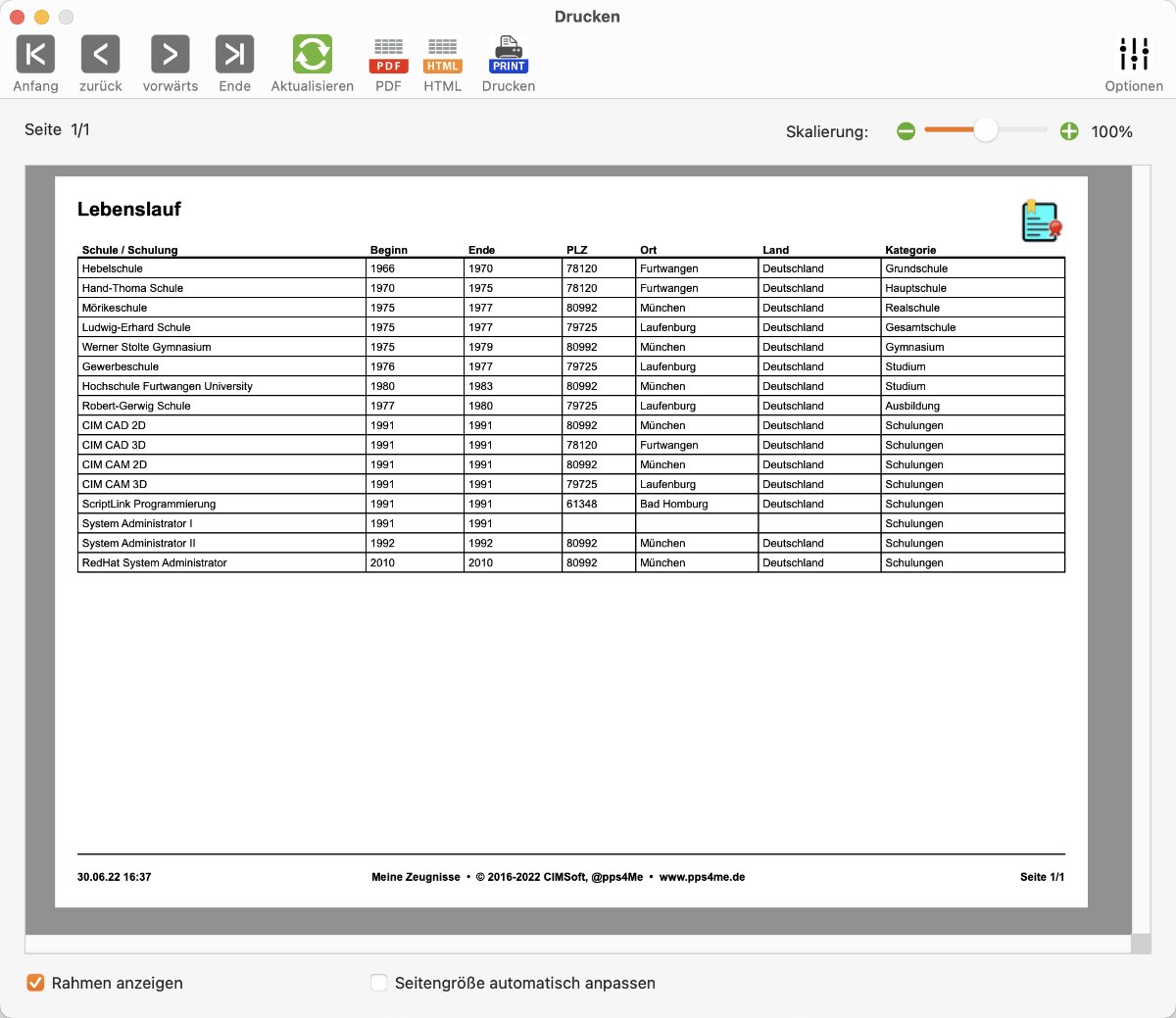
Task: Click the Beginn column header
Action: [x=389, y=250]
